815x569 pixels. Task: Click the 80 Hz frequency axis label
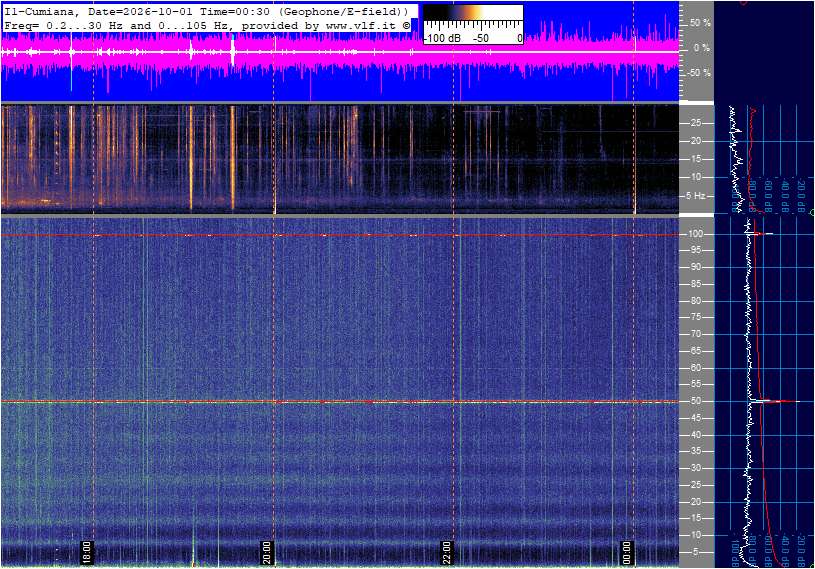695,301
